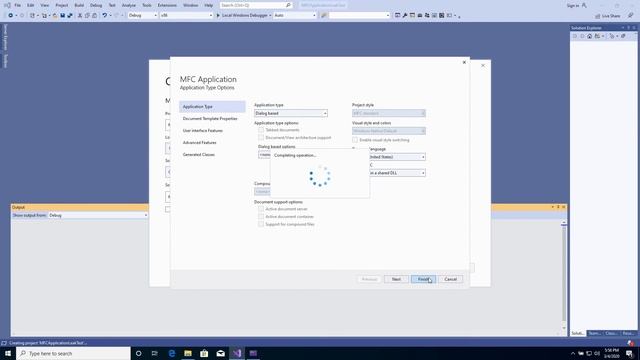The height and width of the screenshot is (360, 640).
Task: Open Microsoft Store from the taskbar
Action: (204, 353)
